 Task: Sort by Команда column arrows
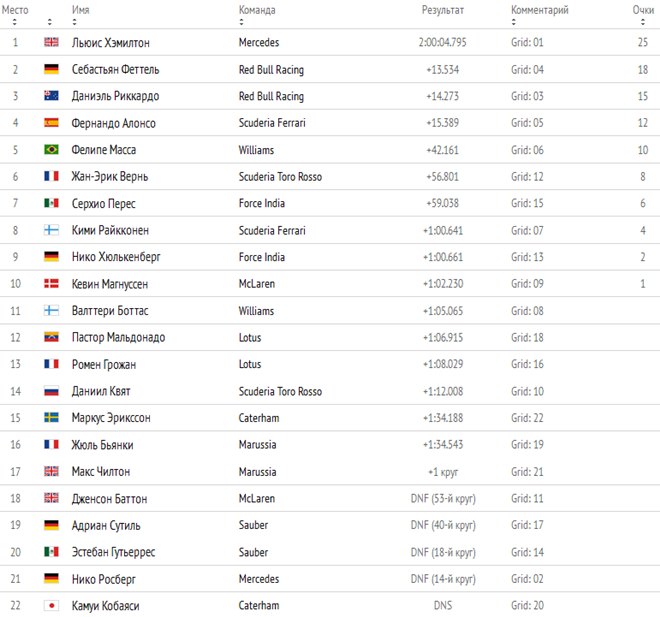coord(242,22)
